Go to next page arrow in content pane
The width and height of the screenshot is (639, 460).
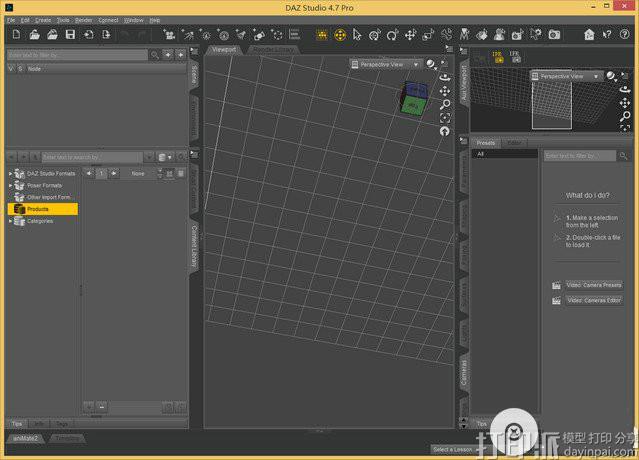tap(114, 174)
